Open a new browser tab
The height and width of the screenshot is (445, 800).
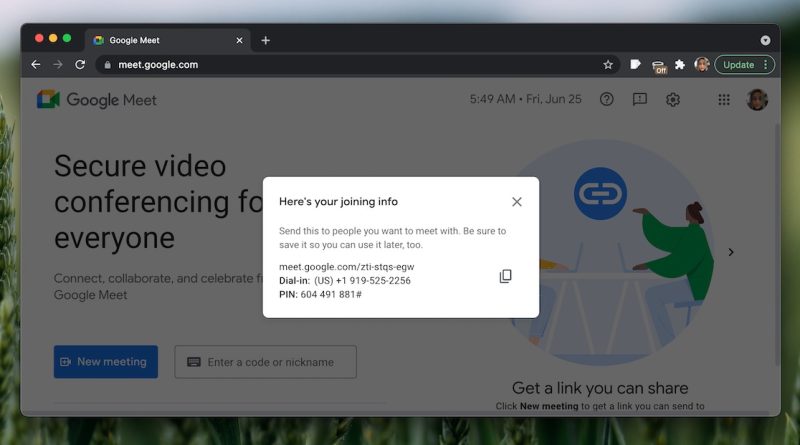point(266,40)
